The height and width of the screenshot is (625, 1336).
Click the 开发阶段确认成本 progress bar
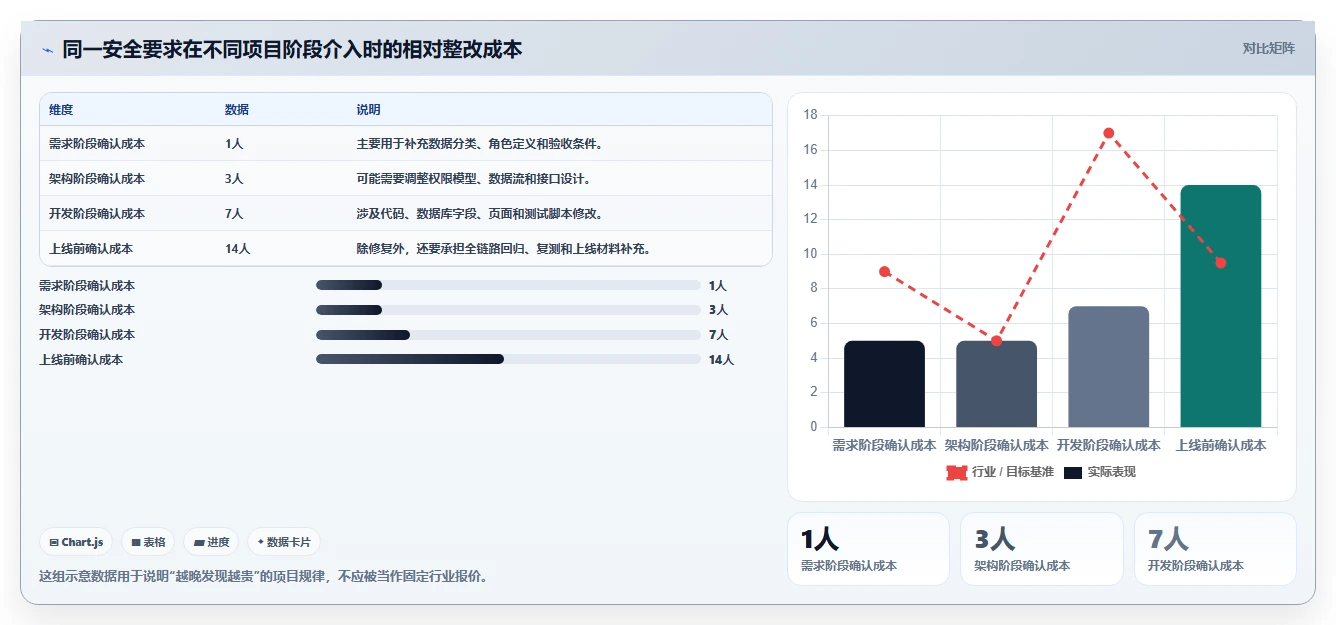click(508, 335)
